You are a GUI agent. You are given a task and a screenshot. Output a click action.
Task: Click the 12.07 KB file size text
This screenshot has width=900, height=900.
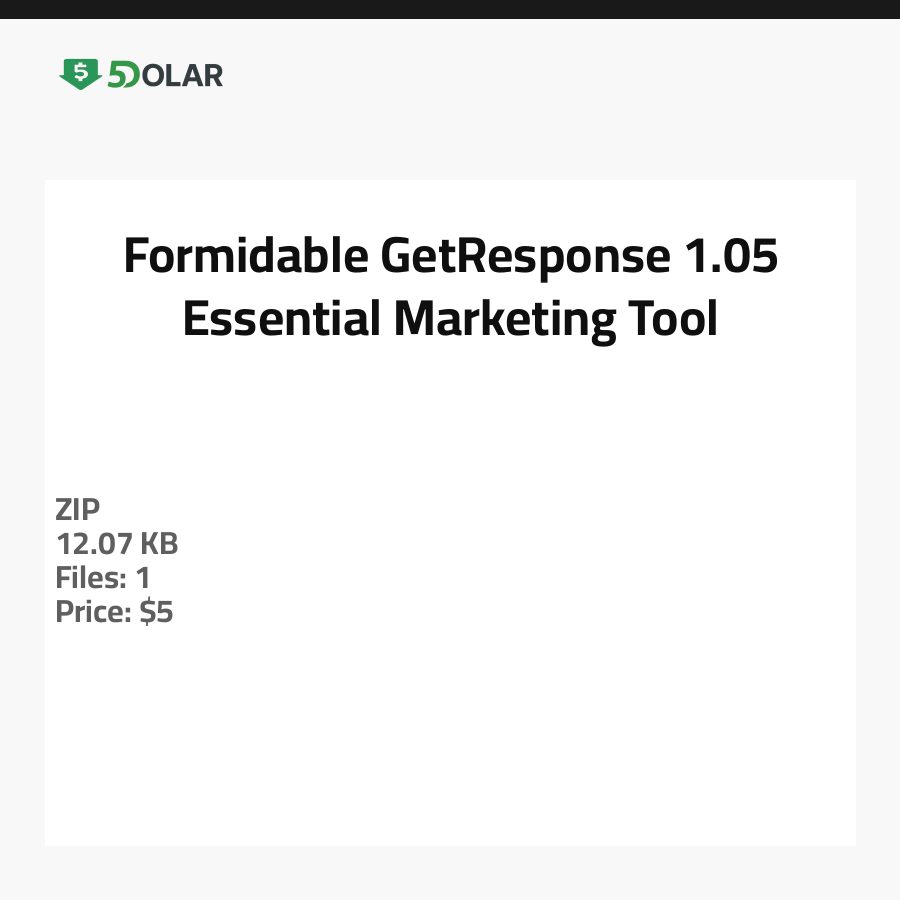point(117,544)
